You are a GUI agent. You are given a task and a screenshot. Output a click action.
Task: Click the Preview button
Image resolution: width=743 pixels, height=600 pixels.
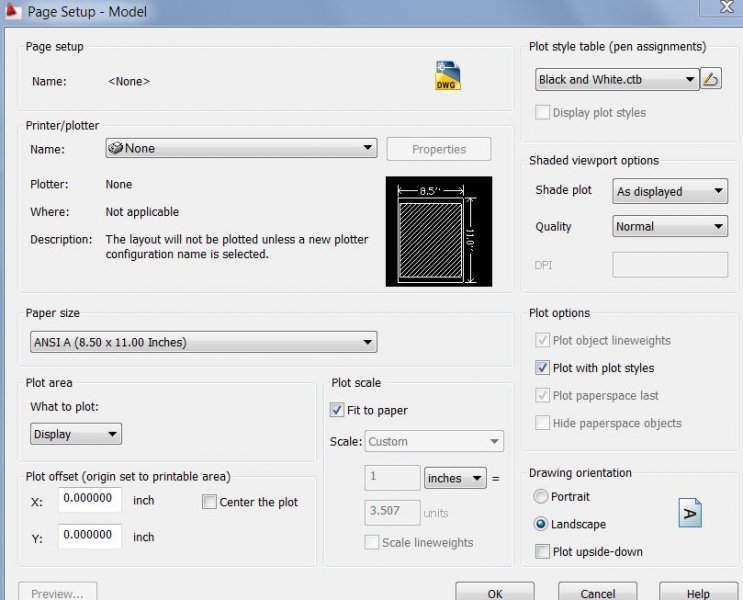click(x=58, y=592)
